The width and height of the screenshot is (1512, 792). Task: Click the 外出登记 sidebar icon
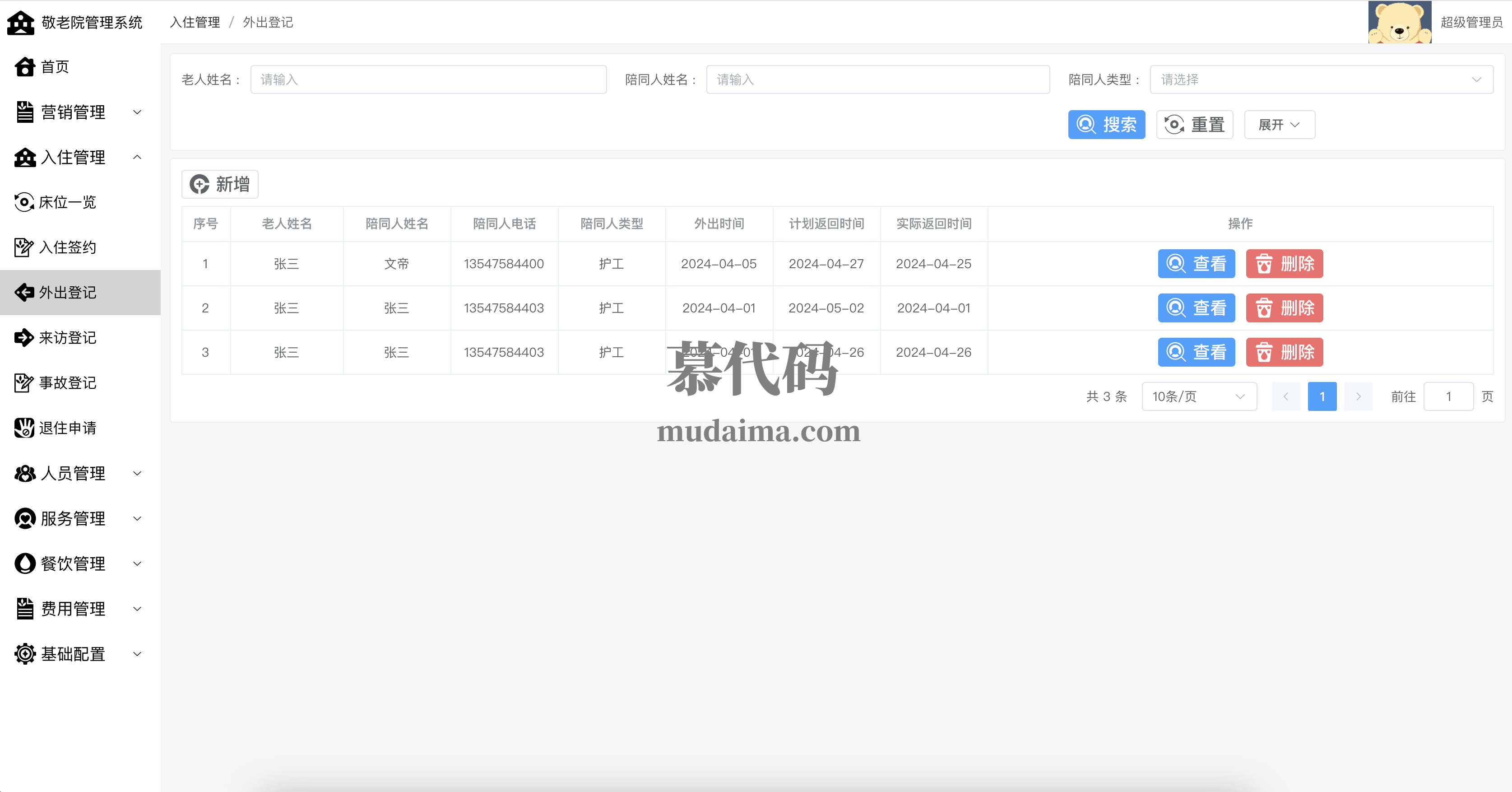click(24, 293)
